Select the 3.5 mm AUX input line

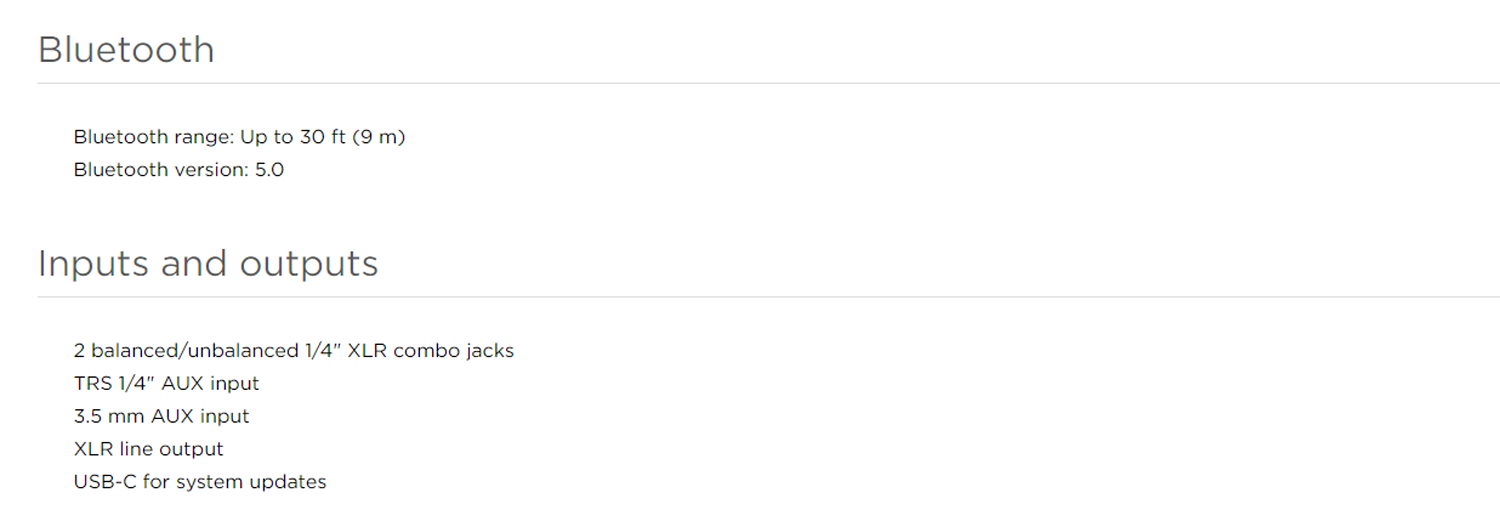click(x=161, y=416)
